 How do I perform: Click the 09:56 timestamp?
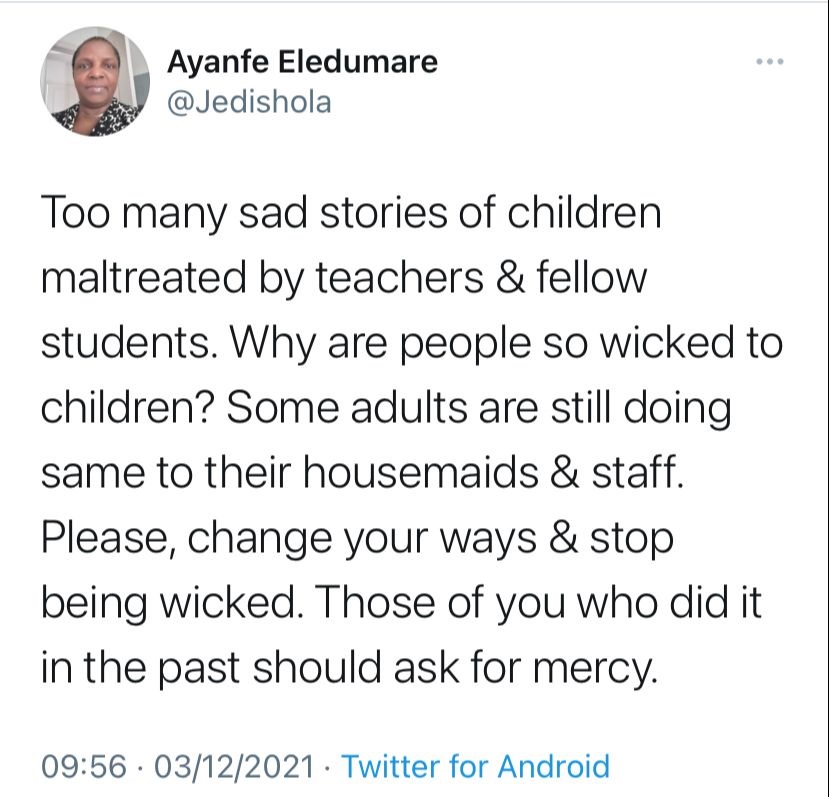(83, 767)
